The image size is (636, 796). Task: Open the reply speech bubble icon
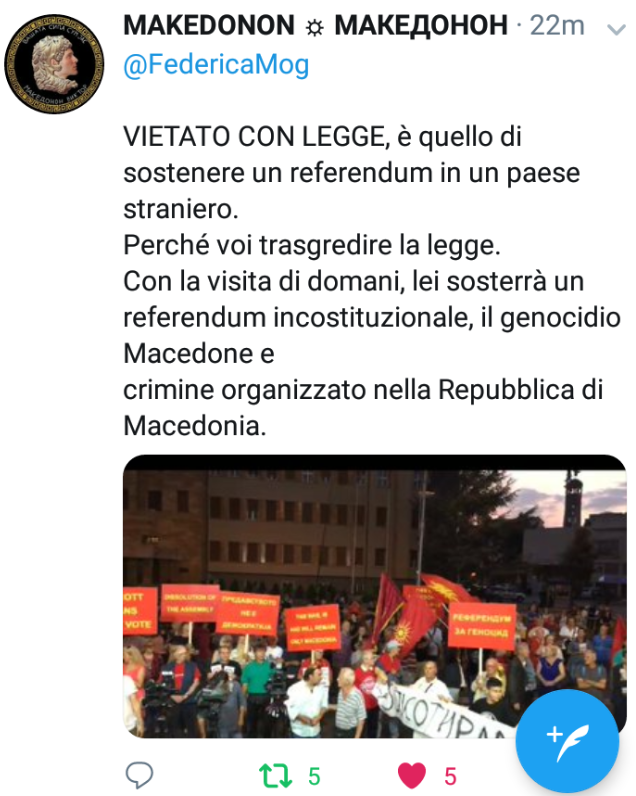139,775
